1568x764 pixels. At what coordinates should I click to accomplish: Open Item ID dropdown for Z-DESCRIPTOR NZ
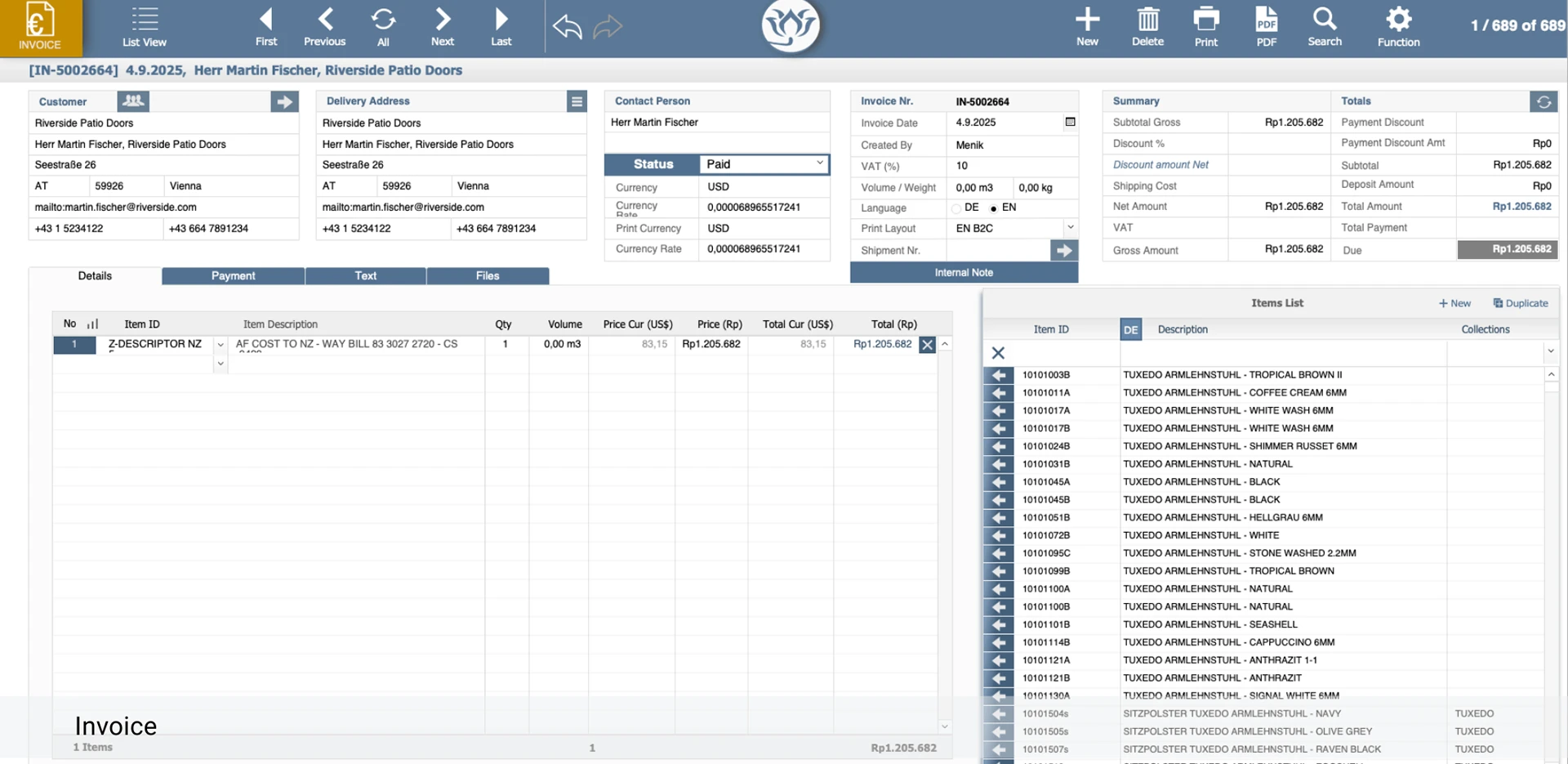tap(220, 345)
